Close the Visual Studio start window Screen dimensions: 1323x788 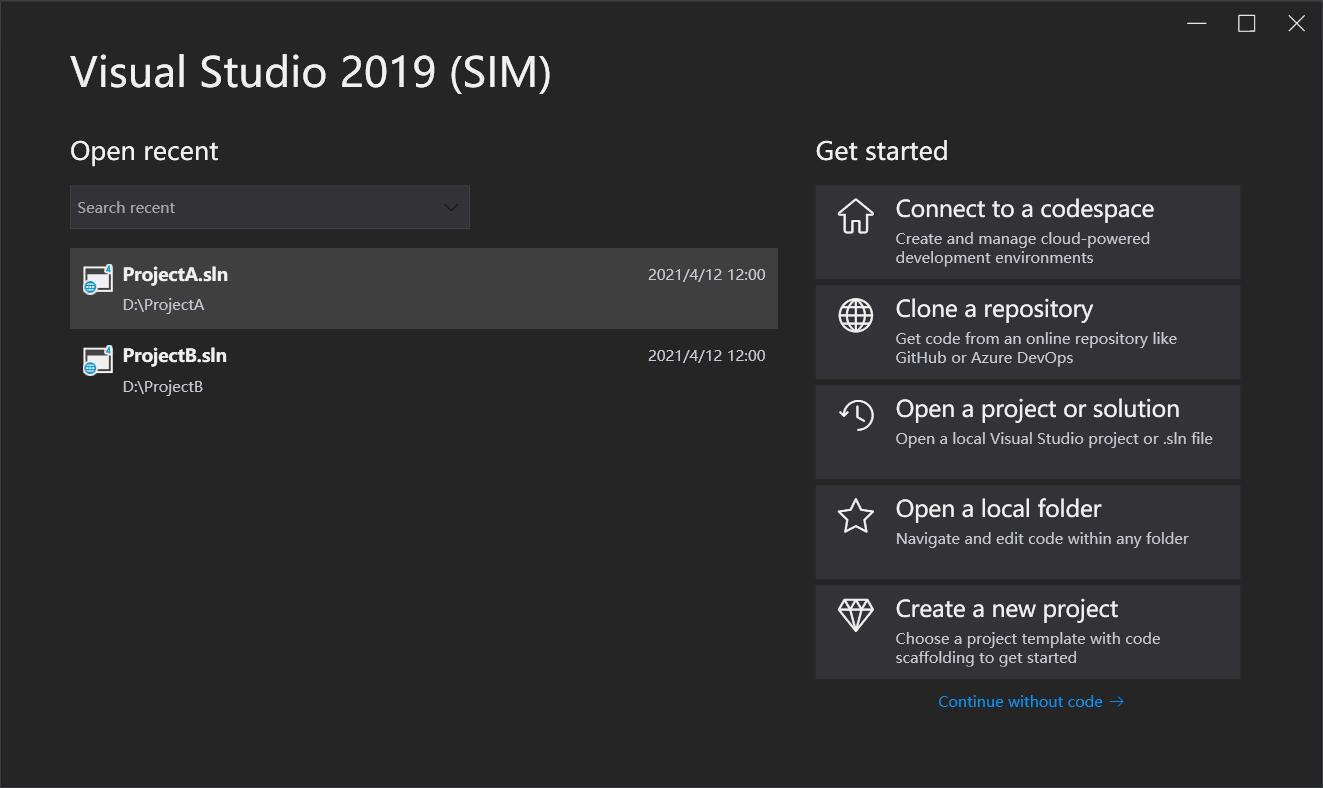click(1296, 24)
